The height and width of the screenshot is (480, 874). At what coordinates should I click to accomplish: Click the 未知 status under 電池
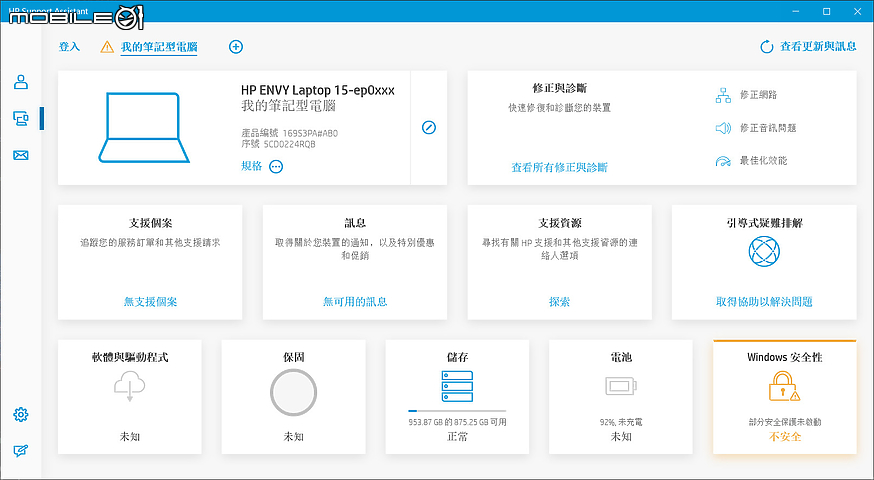(x=621, y=437)
